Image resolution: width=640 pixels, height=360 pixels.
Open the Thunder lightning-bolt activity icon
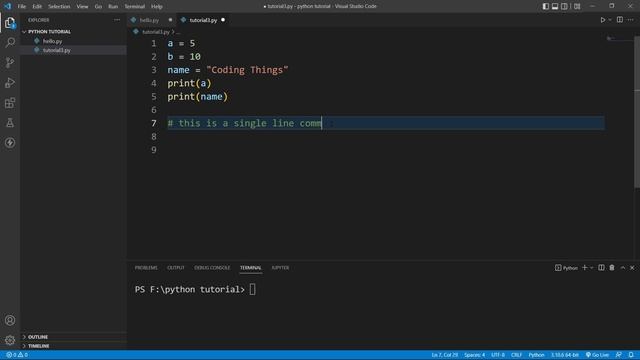[x=10, y=142]
